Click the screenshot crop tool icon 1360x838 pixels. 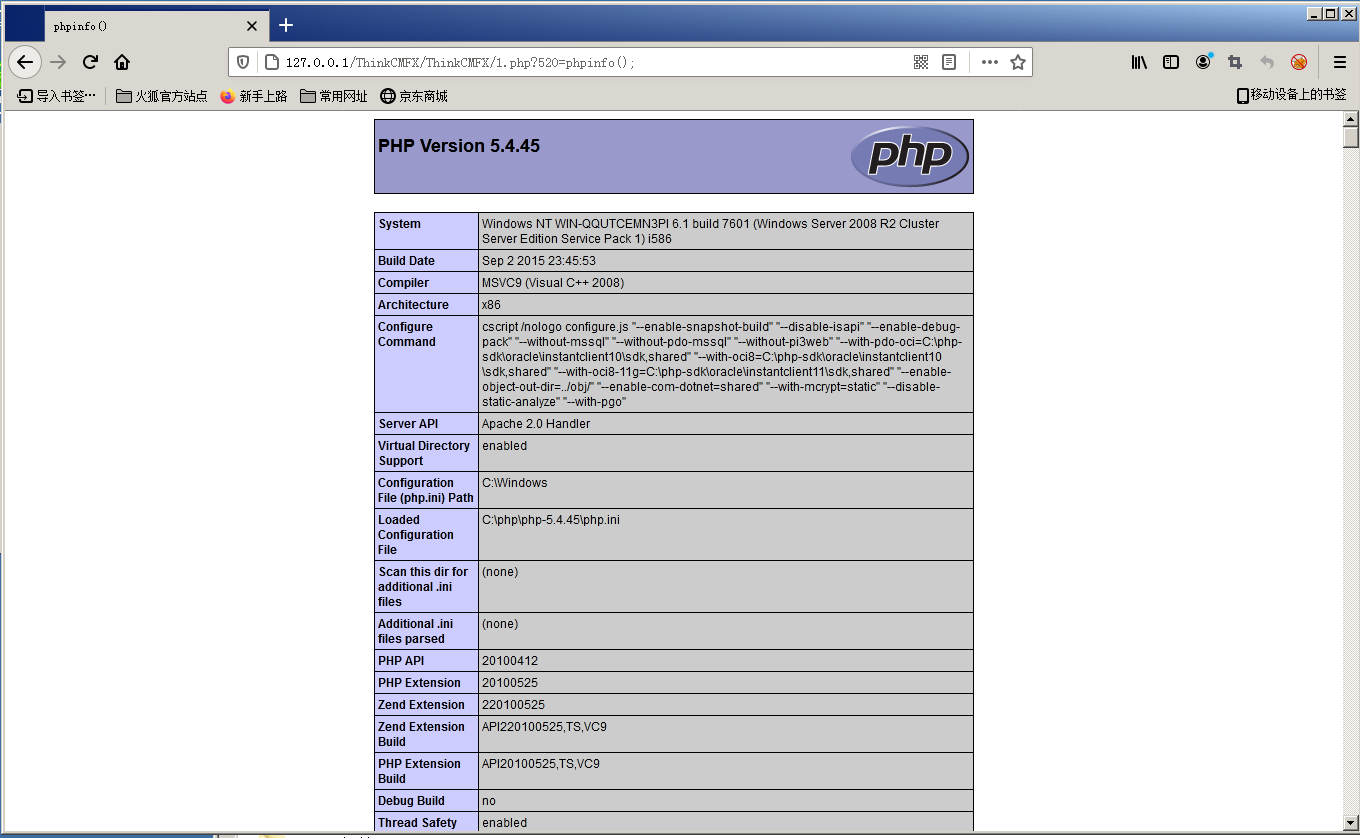click(1235, 62)
